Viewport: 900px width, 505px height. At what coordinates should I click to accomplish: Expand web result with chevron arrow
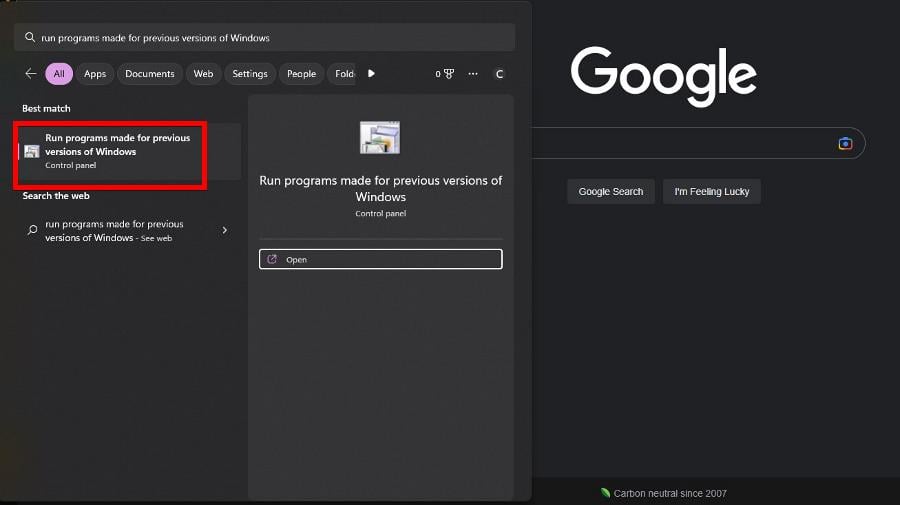[224, 230]
